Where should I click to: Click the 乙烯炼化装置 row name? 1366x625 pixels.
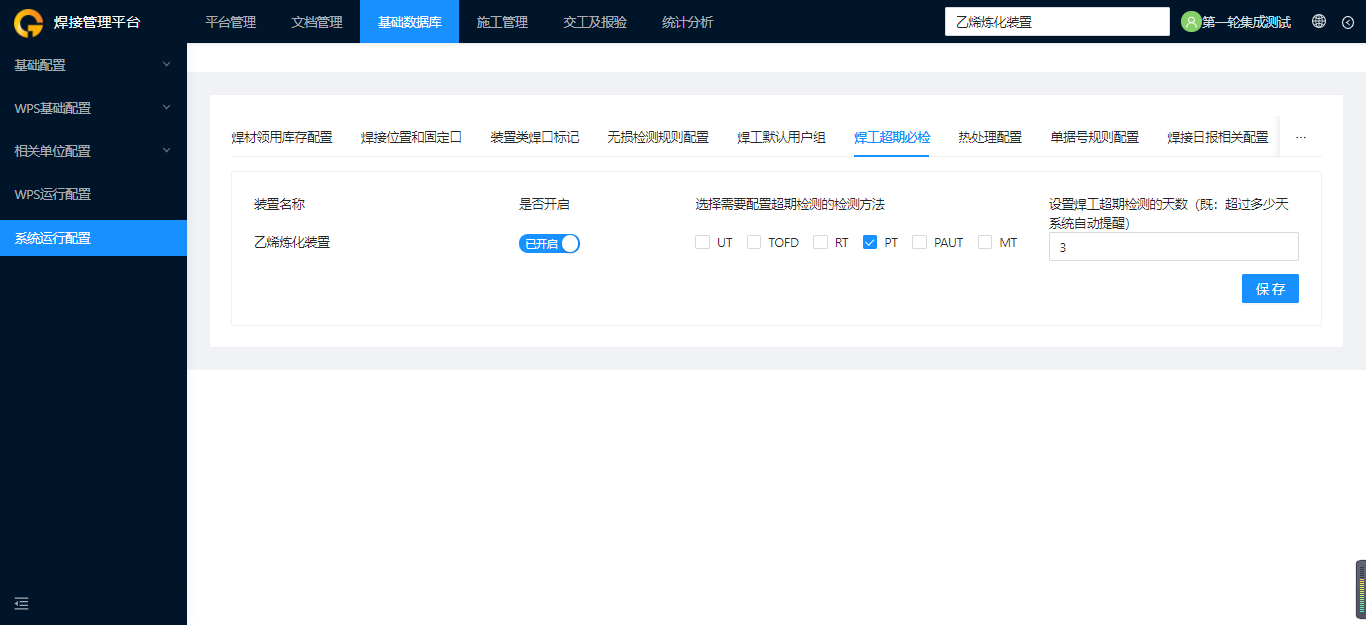coord(292,242)
